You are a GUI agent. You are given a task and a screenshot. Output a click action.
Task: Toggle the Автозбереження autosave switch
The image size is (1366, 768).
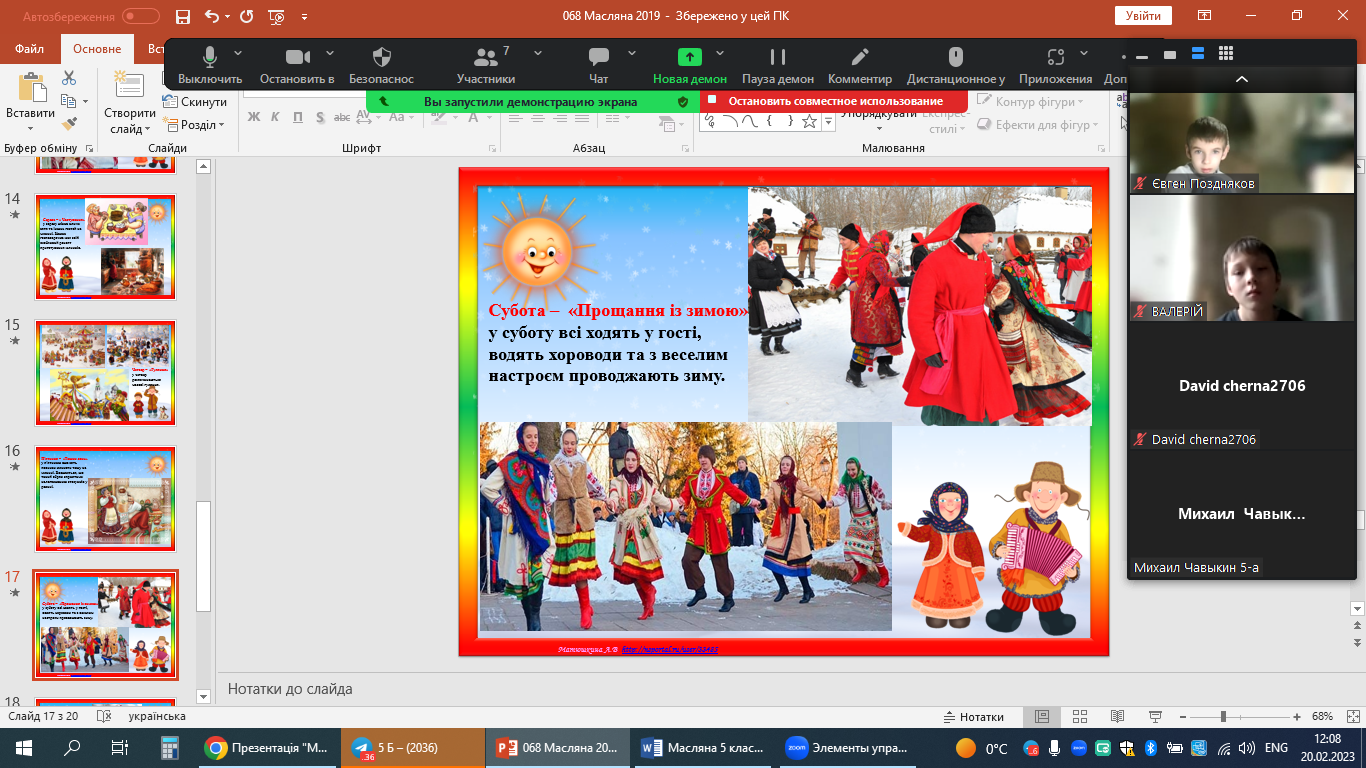click(x=141, y=16)
